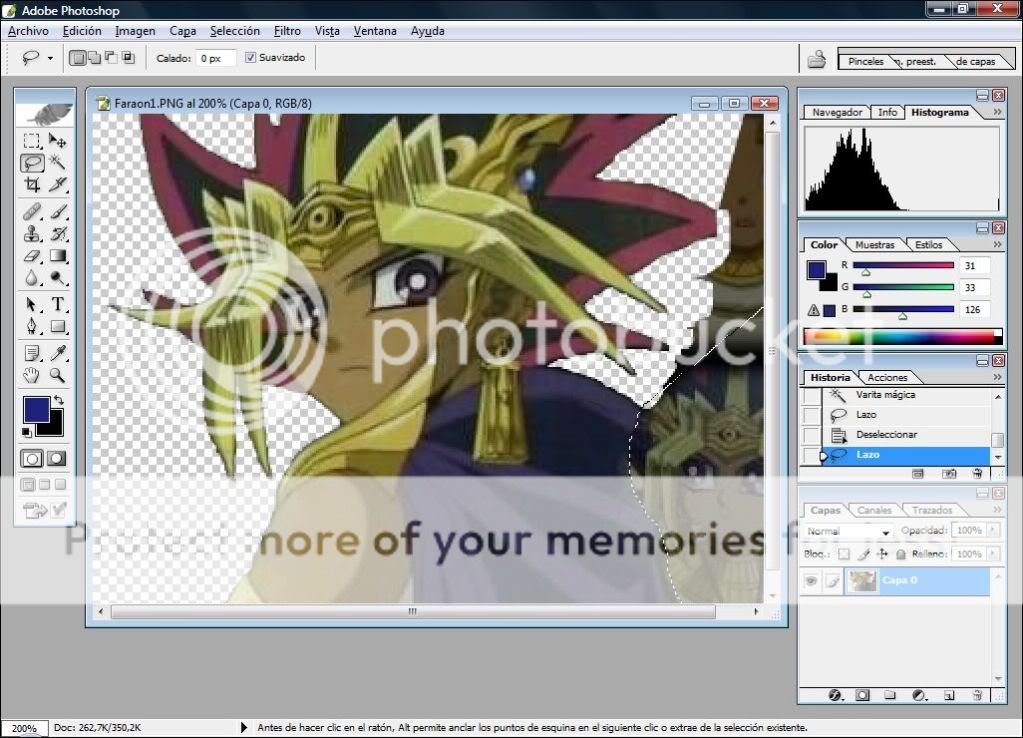This screenshot has width=1023, height=738.
Task: Click the Hand tool
Action: tap(32, 375)
